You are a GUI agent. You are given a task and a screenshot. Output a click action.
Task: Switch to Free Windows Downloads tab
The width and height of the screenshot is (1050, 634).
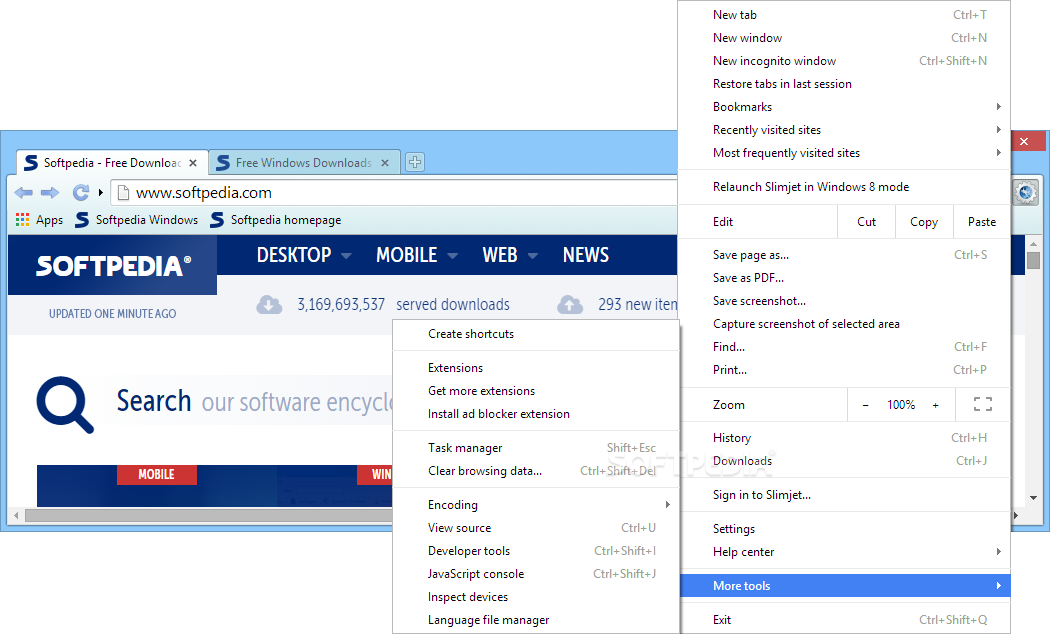click(305, 163)
